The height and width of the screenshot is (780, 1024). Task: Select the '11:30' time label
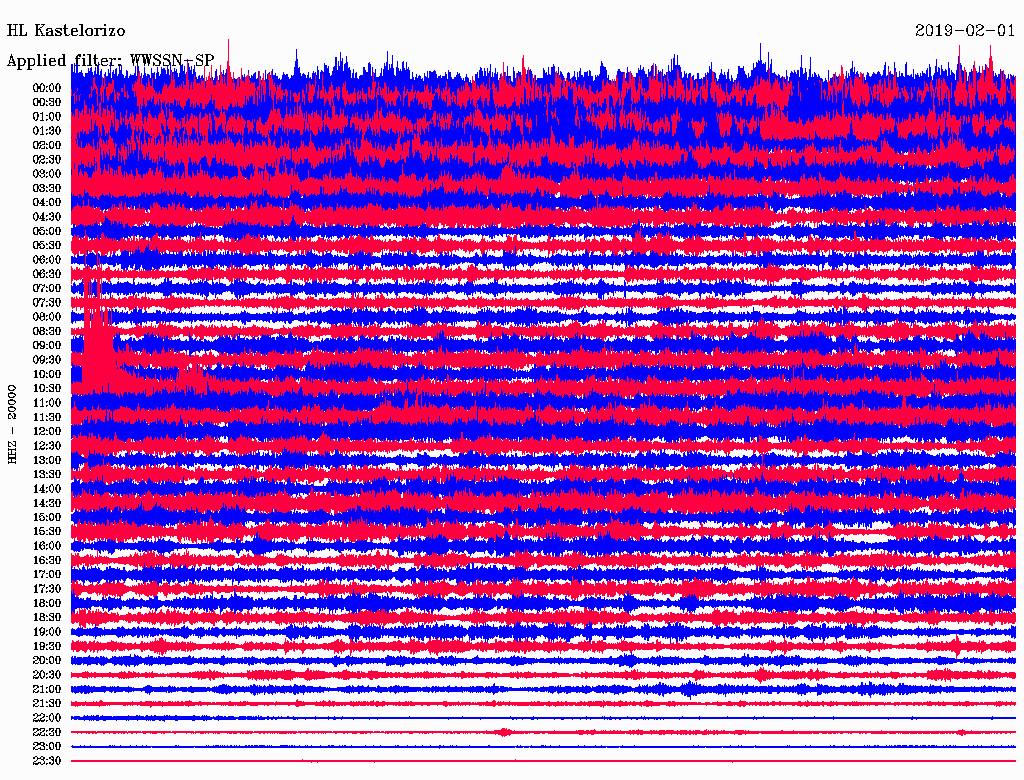47,417
